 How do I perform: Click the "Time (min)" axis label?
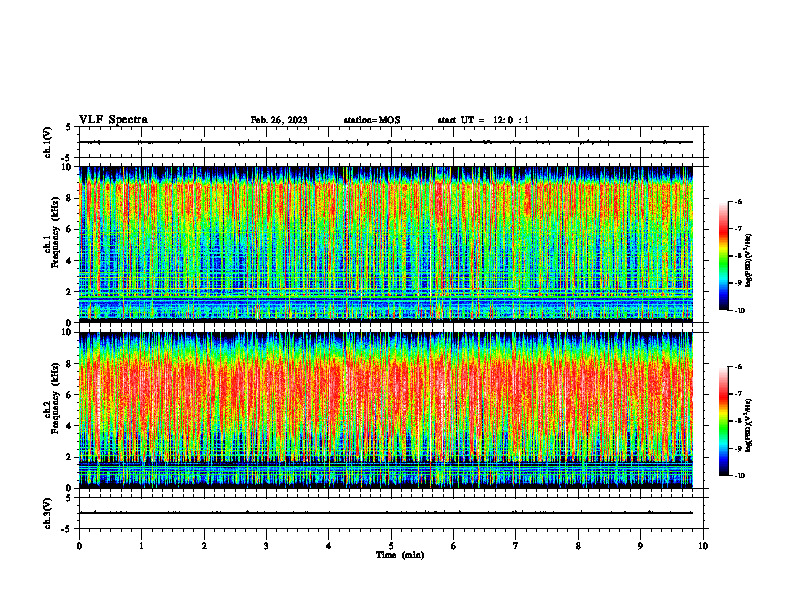tap(400, 555)
